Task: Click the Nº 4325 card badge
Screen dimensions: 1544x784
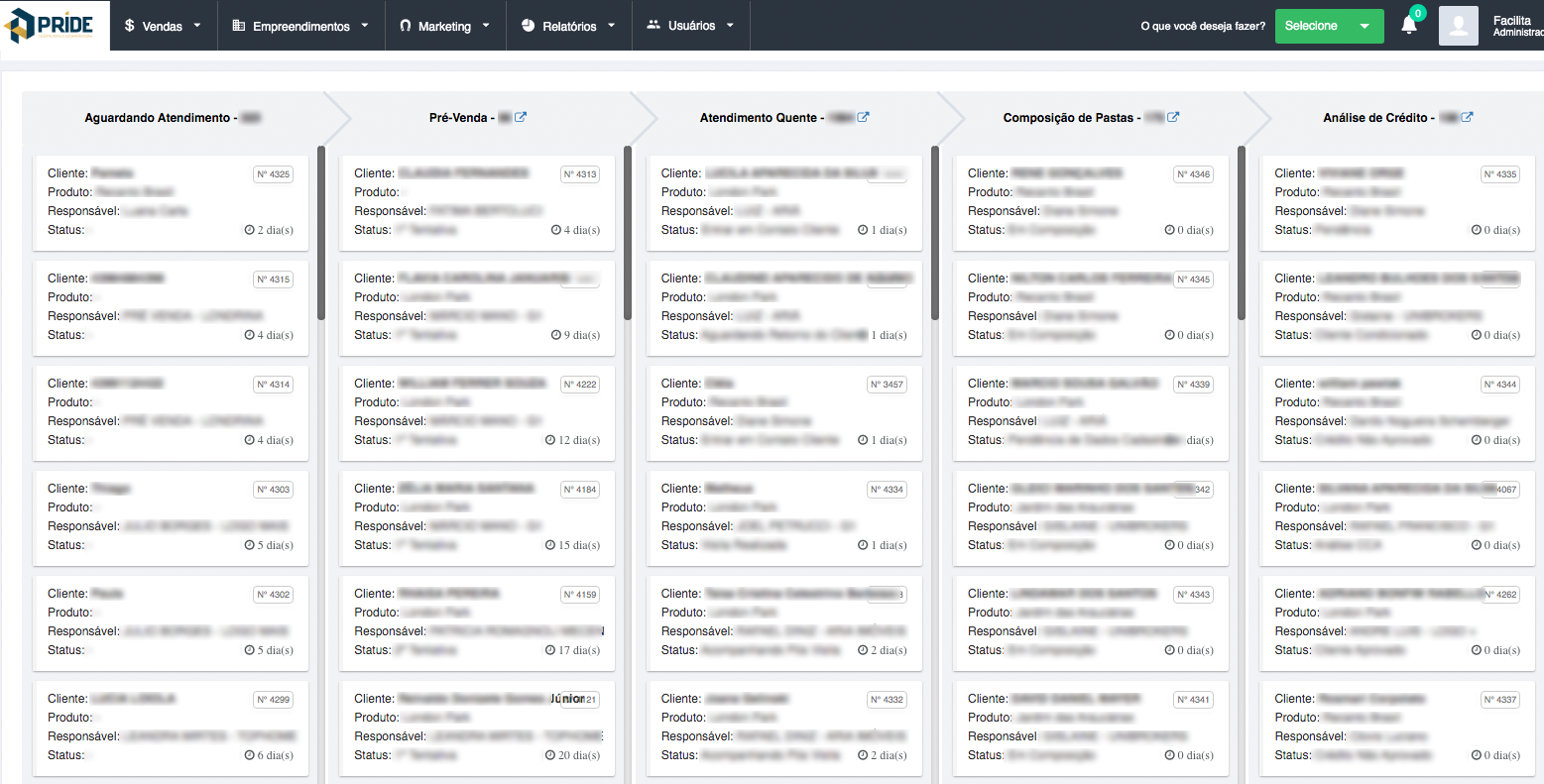Action: tap(274, 174)
